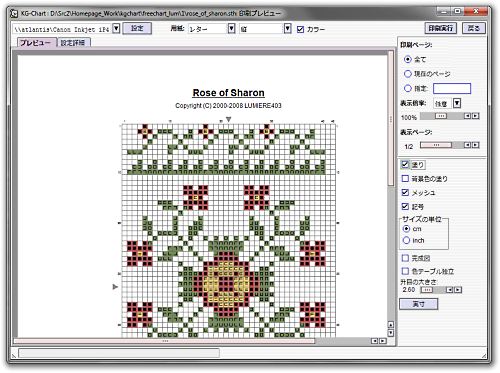This screenshot has width=500, height=373.
Task: Open the 表示倍率 zoom dropdown arrow
Action: (x=457, y=103)
